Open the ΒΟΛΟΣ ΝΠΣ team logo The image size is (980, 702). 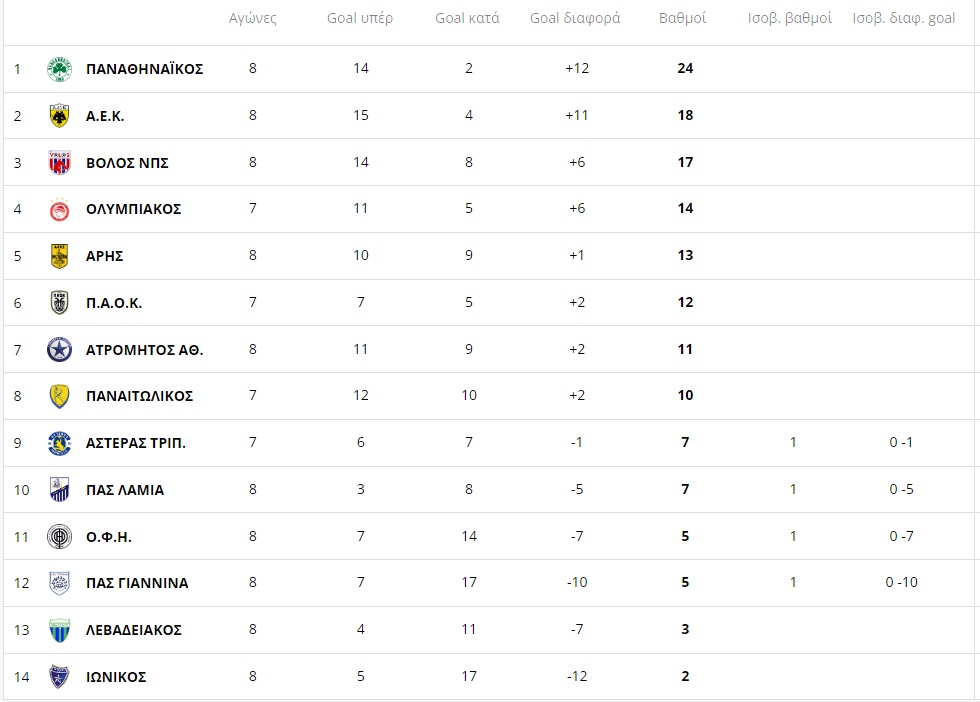pyautogui.click(x=59, y=163)
